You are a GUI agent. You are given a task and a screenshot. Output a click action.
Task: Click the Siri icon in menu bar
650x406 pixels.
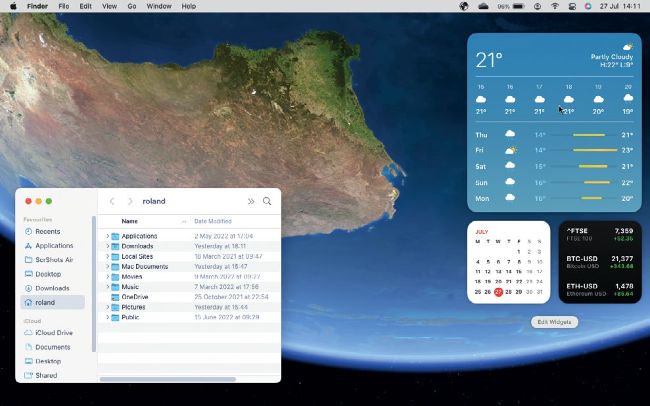click(588, 6)
